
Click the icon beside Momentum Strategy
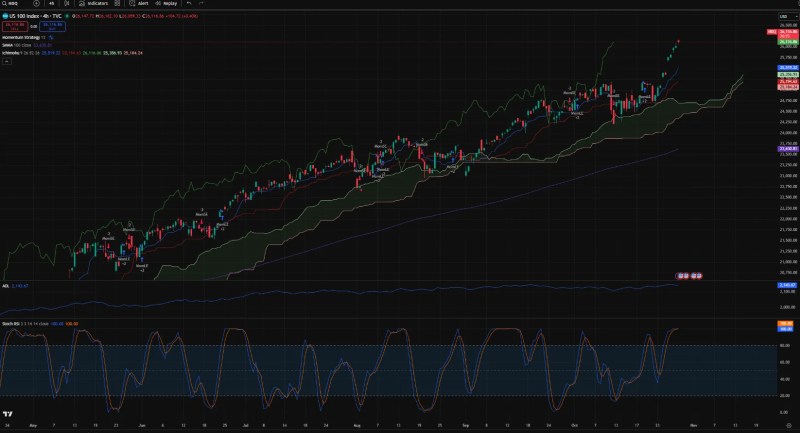(x=51, y=38)
